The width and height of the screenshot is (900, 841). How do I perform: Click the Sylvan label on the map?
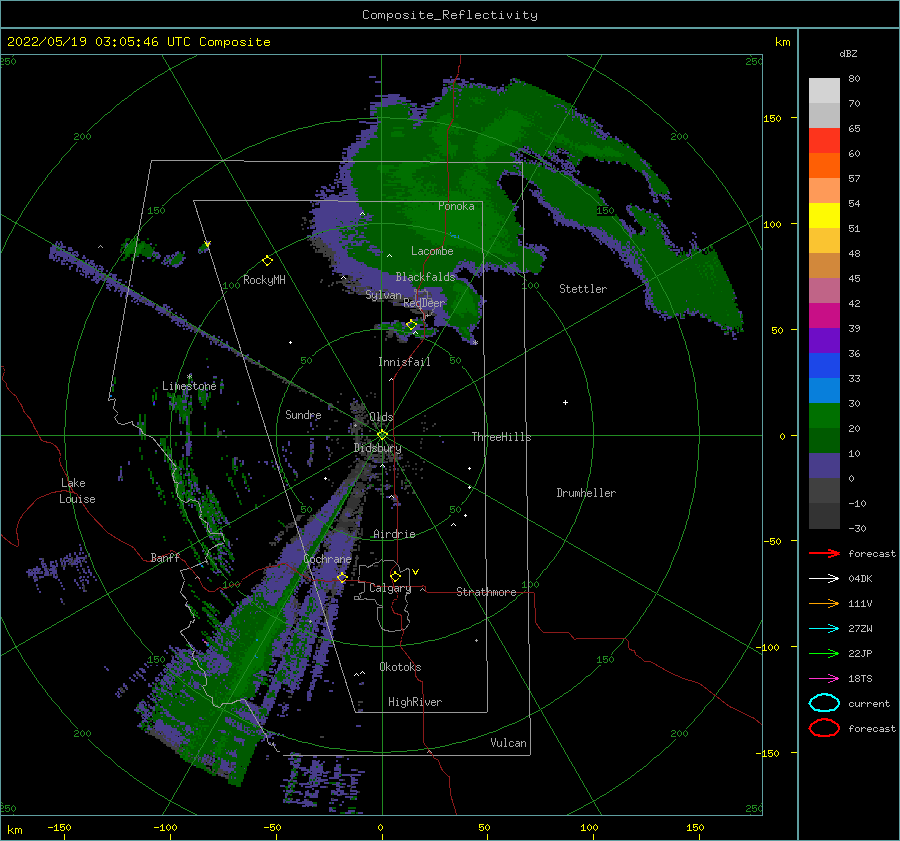pyautogui.click(x=383, y=295)
